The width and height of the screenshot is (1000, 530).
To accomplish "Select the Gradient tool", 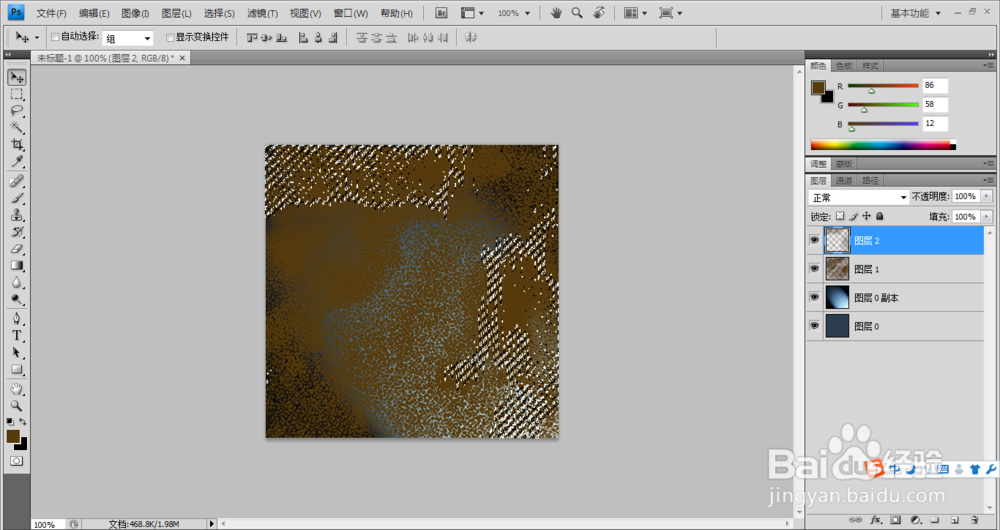I will pos(17,265).
